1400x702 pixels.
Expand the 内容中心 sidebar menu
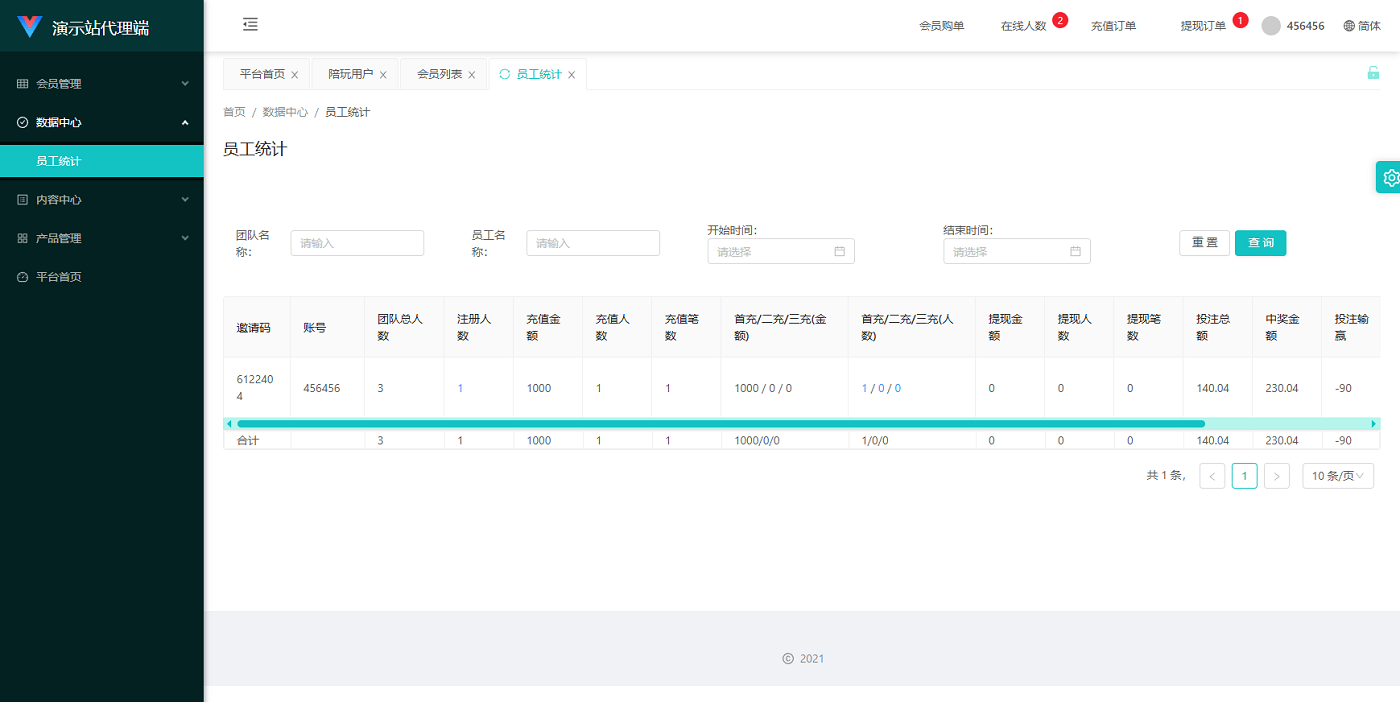tap(102, 200)
